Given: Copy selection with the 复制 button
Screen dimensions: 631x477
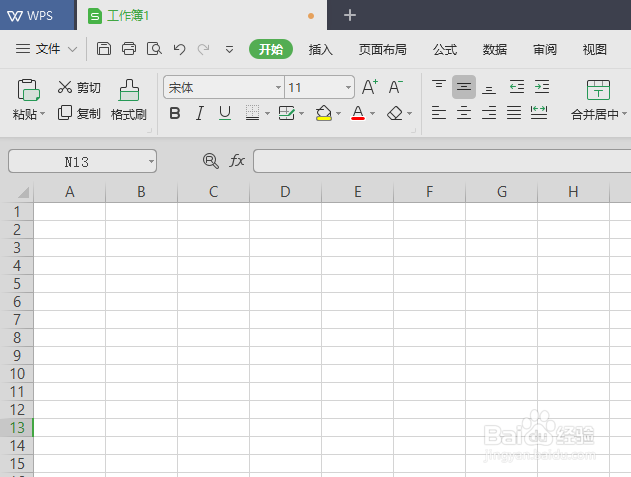Looking at the screenshot, I should click(79, 114).
